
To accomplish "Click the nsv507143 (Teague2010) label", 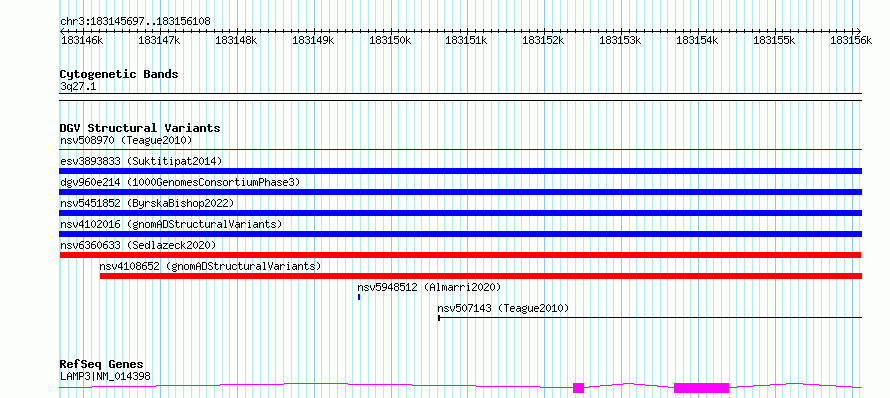I will [503, 308].
